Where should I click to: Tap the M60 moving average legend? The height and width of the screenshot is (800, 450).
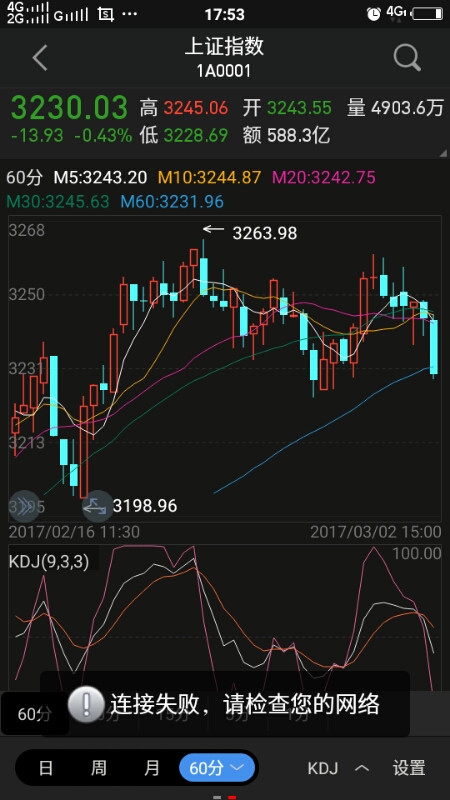pyautogui.click(x=172, y=202)
